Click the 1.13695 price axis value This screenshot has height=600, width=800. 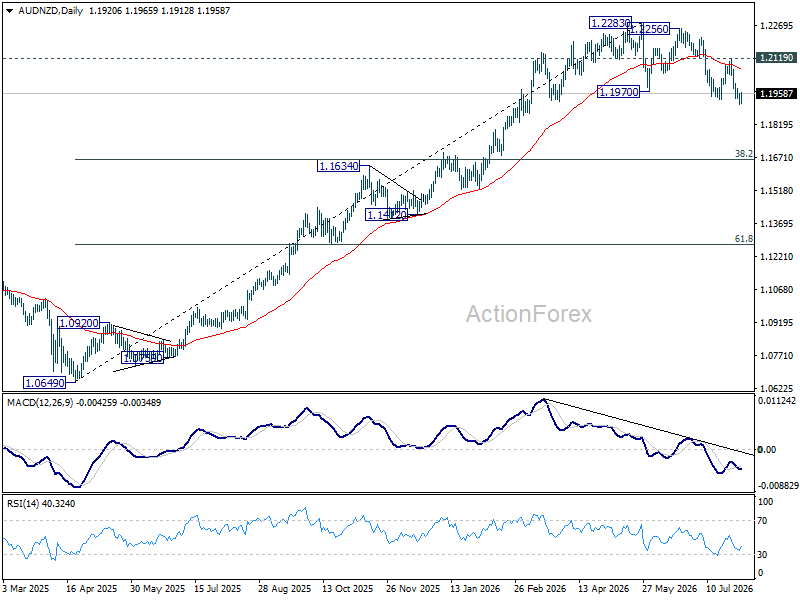pyautogui.click(x=777, y=223)
